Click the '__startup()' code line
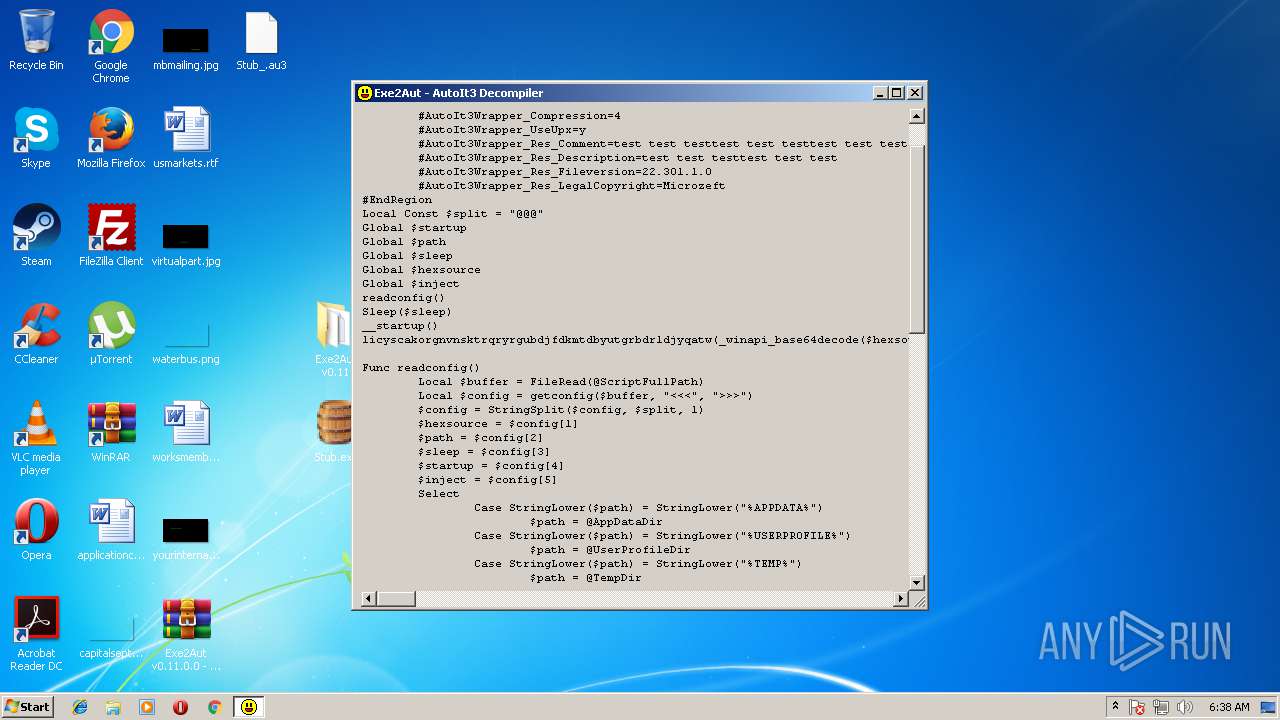 pyautogui.click(x=400, y=326)
